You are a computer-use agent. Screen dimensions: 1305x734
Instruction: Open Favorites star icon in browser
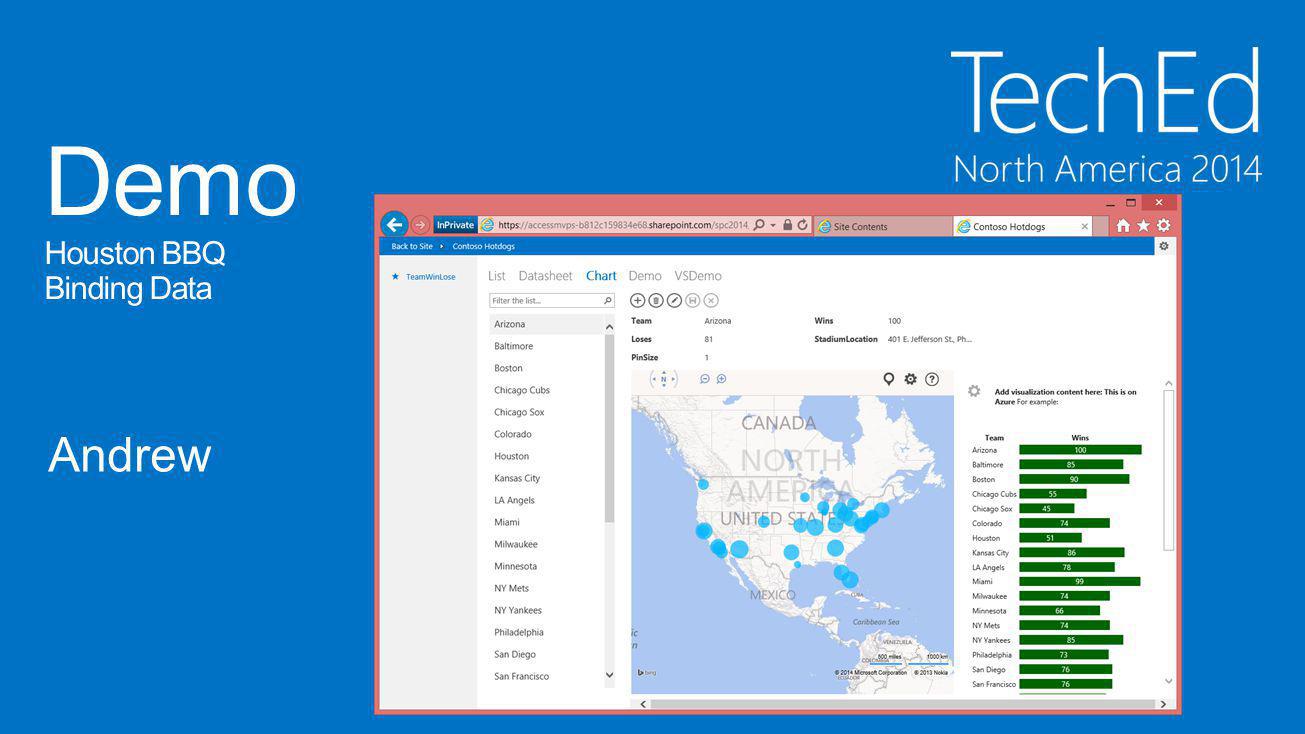click(1143, 226)
